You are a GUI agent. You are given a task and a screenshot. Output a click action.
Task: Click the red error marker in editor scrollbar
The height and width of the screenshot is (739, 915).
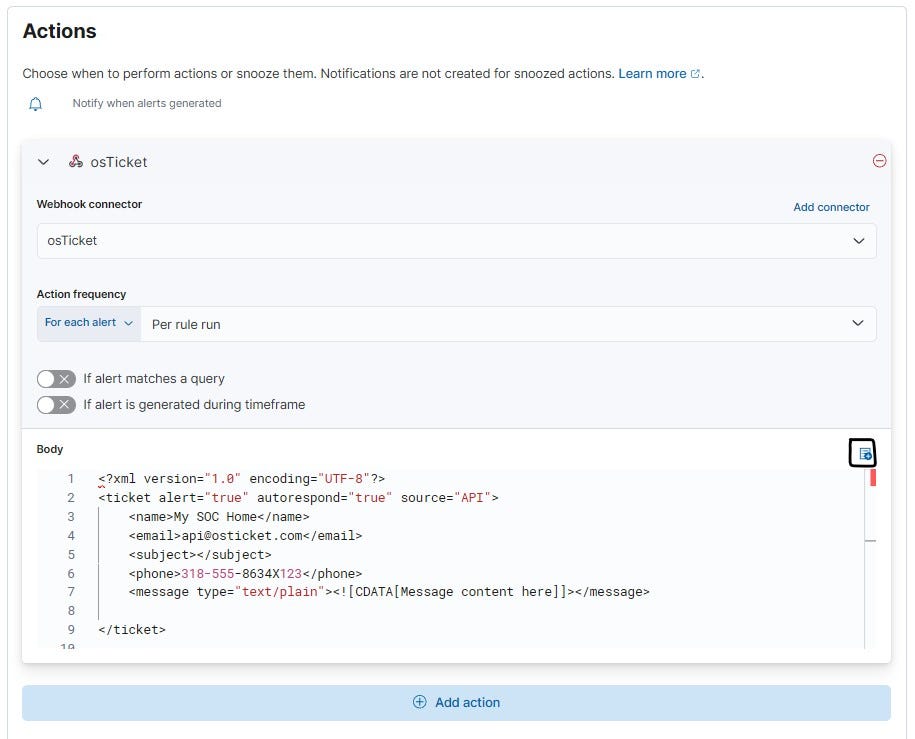tap(873, 477)
